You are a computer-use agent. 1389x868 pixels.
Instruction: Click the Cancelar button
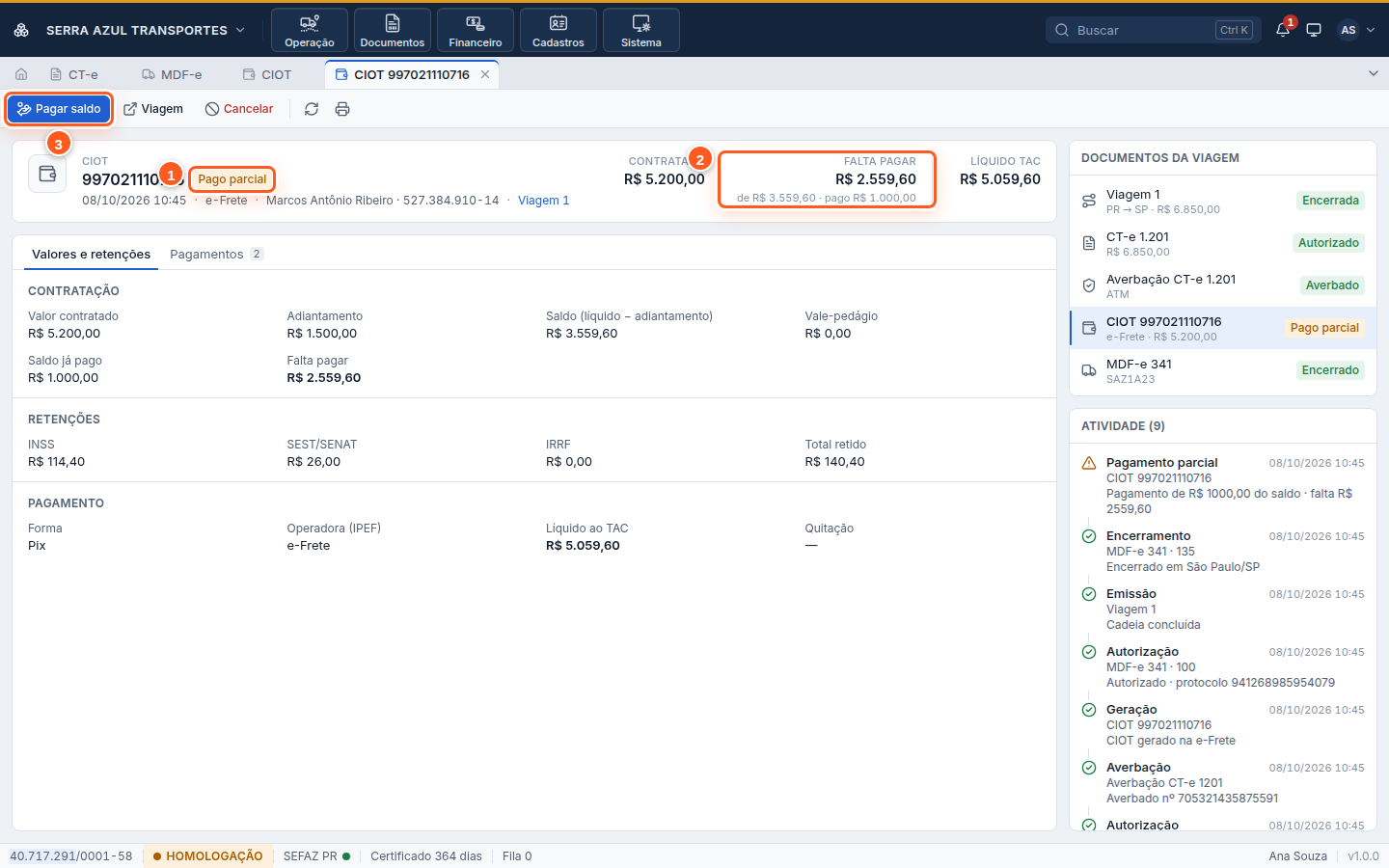click(x=239, y=109)
